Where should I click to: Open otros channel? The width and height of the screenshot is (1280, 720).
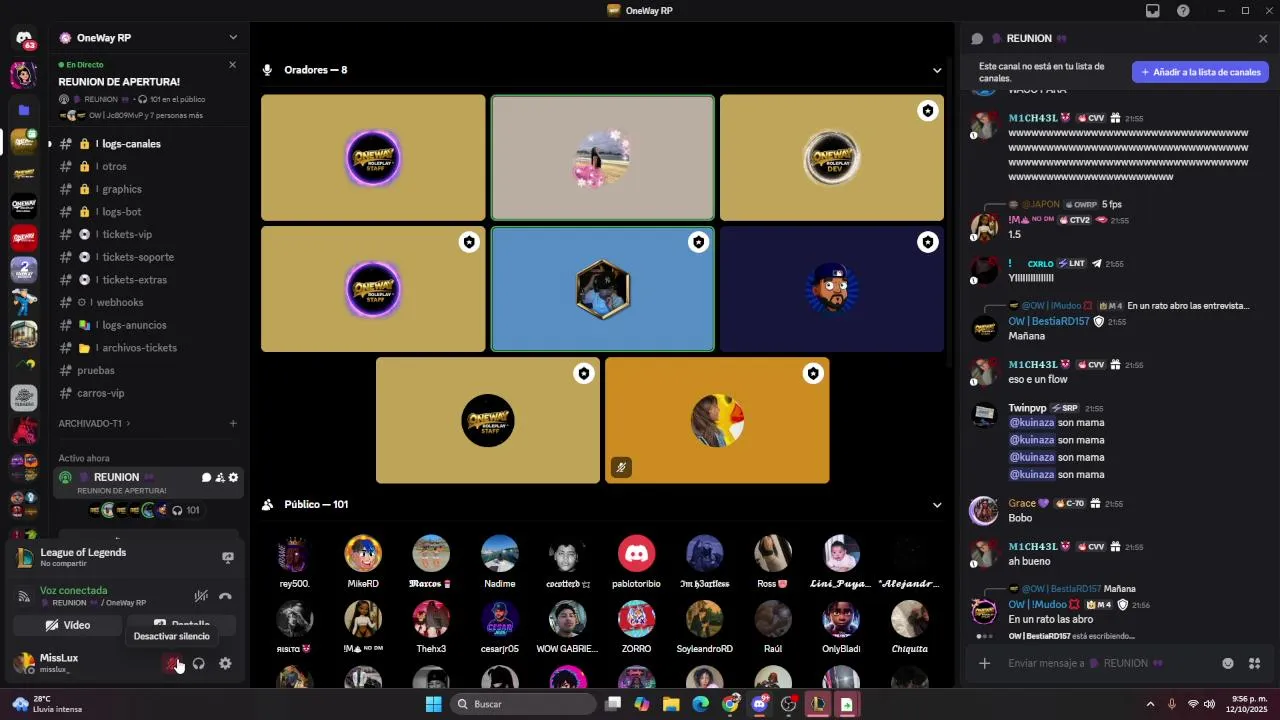pyautogui.click(x=147, y=167)
